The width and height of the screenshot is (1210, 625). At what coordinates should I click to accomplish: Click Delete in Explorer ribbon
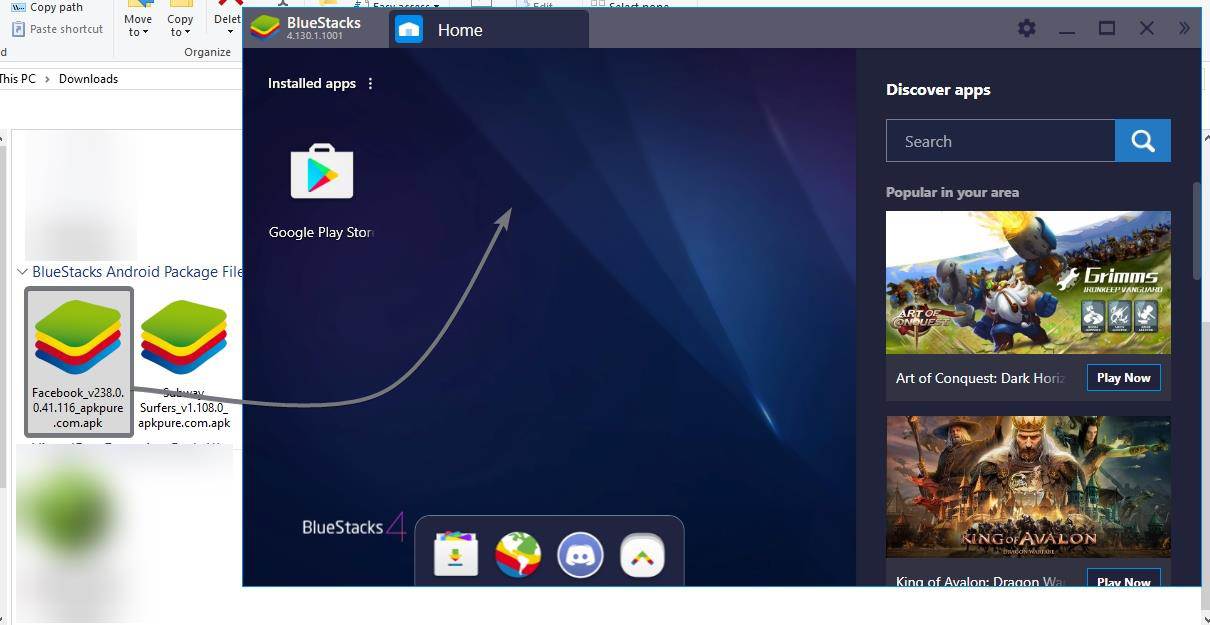(x=228, y=20)
